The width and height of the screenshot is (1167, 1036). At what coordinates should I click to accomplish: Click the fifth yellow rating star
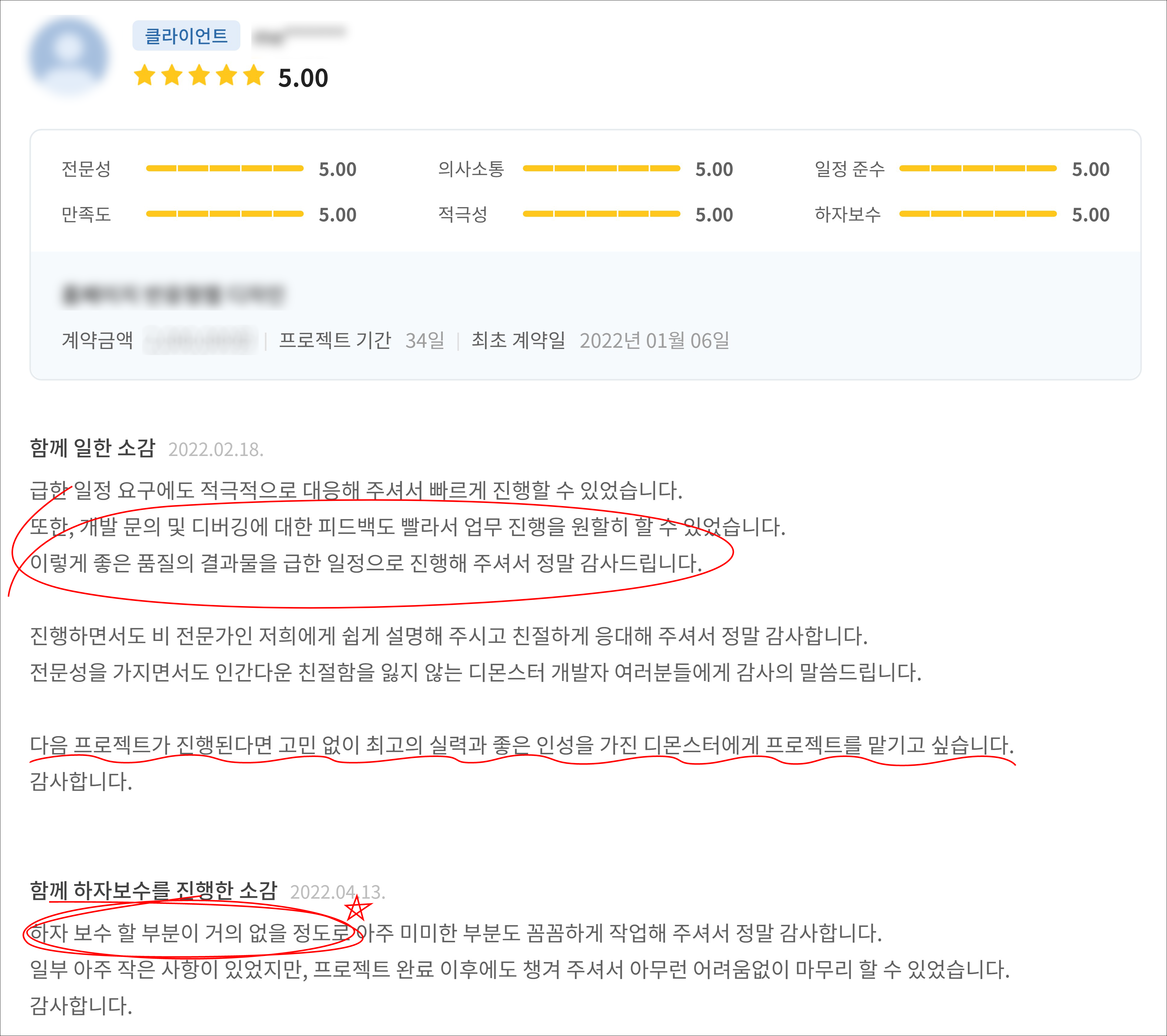253,75
